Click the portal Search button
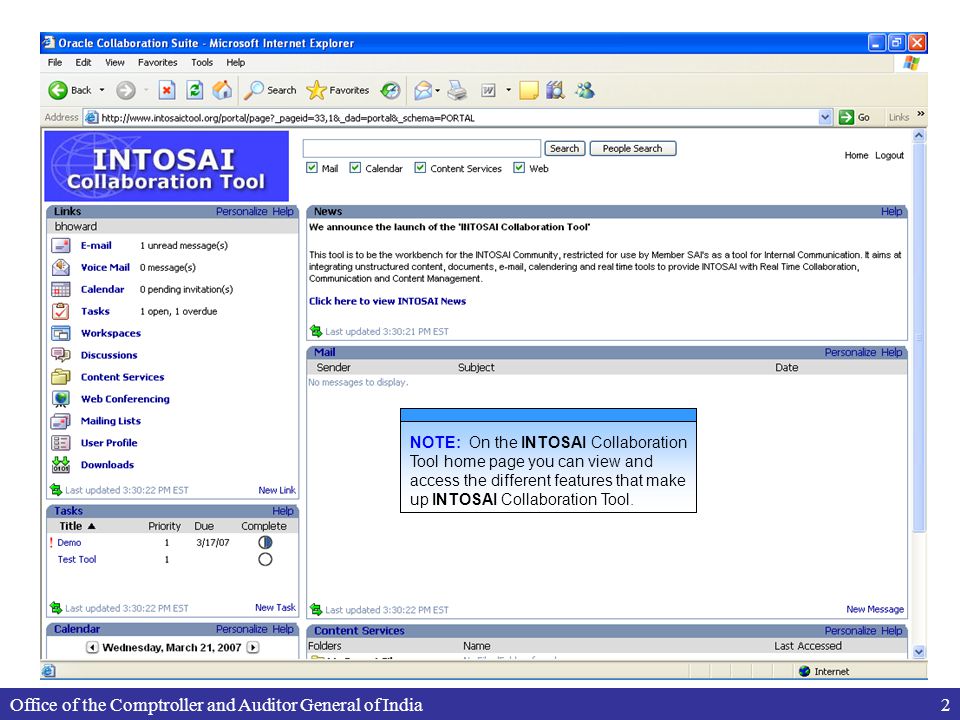Screen dimensions: 960x720 564,148
